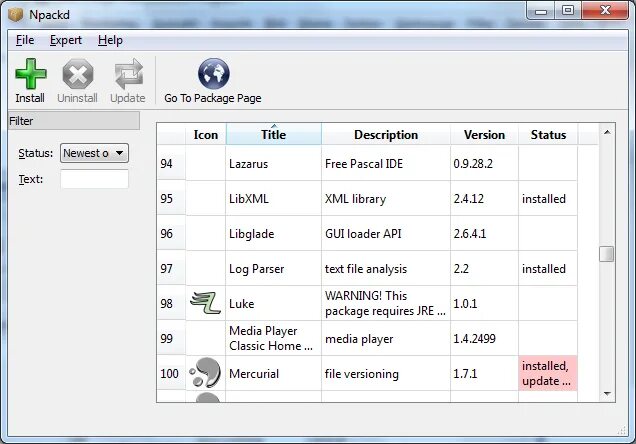Image resolution: width=636 pixels, height=444 pixels.
Task: Click the 'WARNING! This package requires JRE' cell
Action: coord(385,303)
